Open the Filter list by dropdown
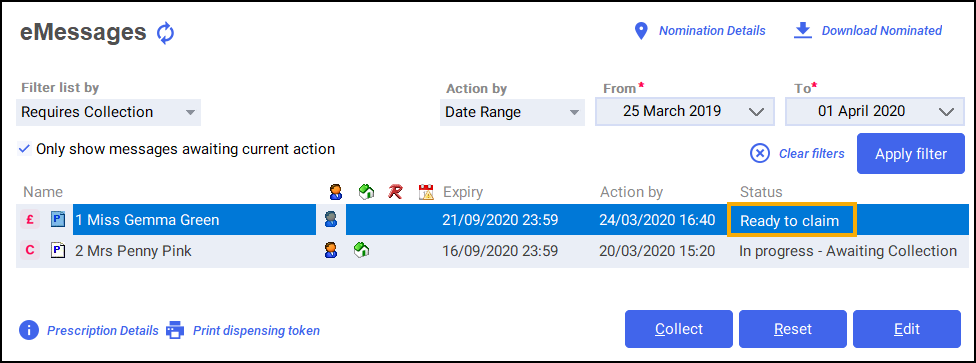976x363 pixels. [x=108, y=113]
